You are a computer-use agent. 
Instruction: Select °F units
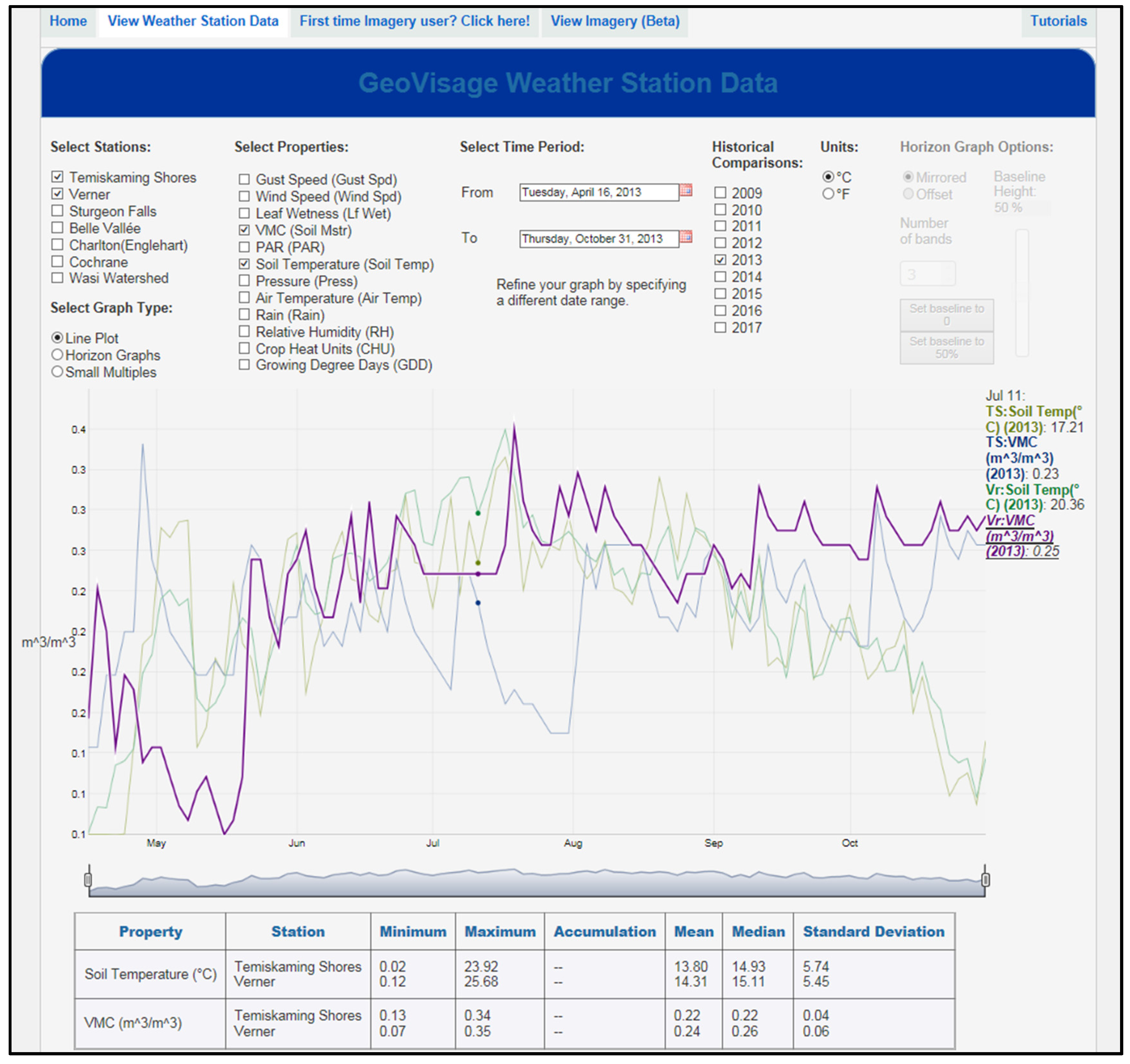828,194
